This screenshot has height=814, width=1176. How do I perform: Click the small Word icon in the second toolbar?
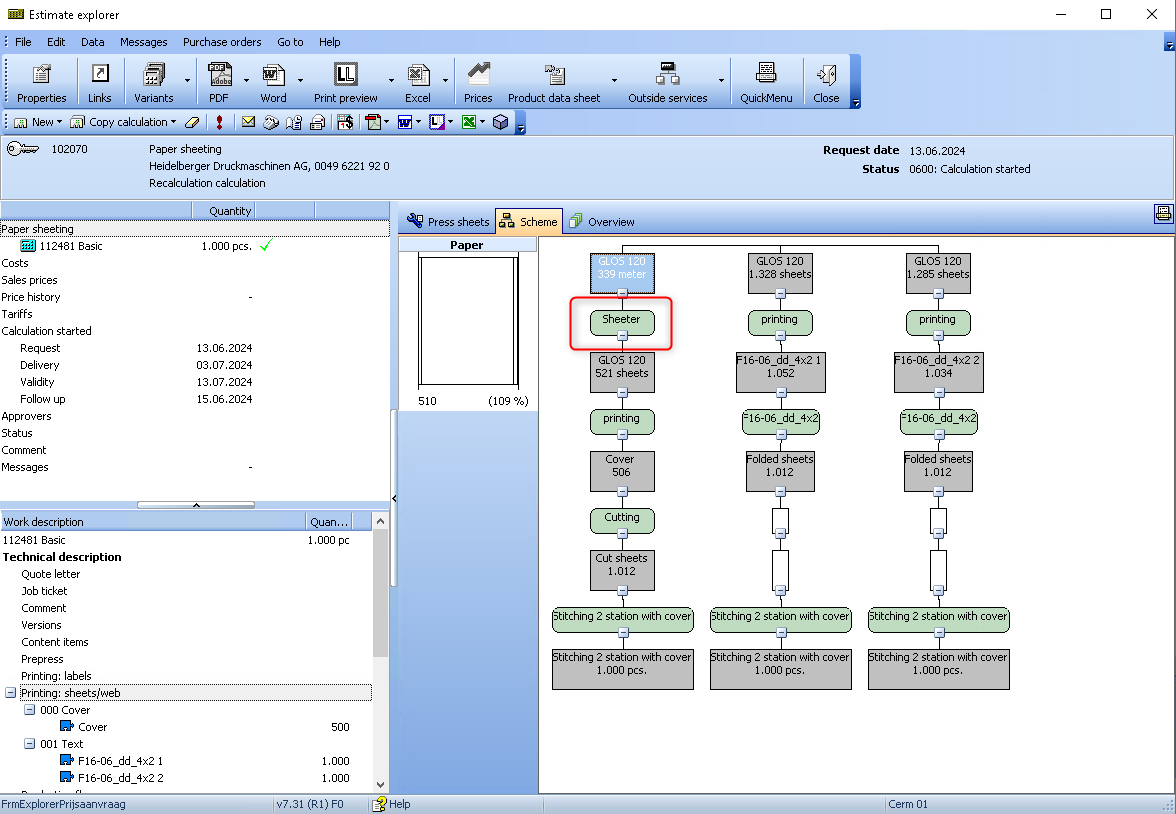(x=404, y=122)
